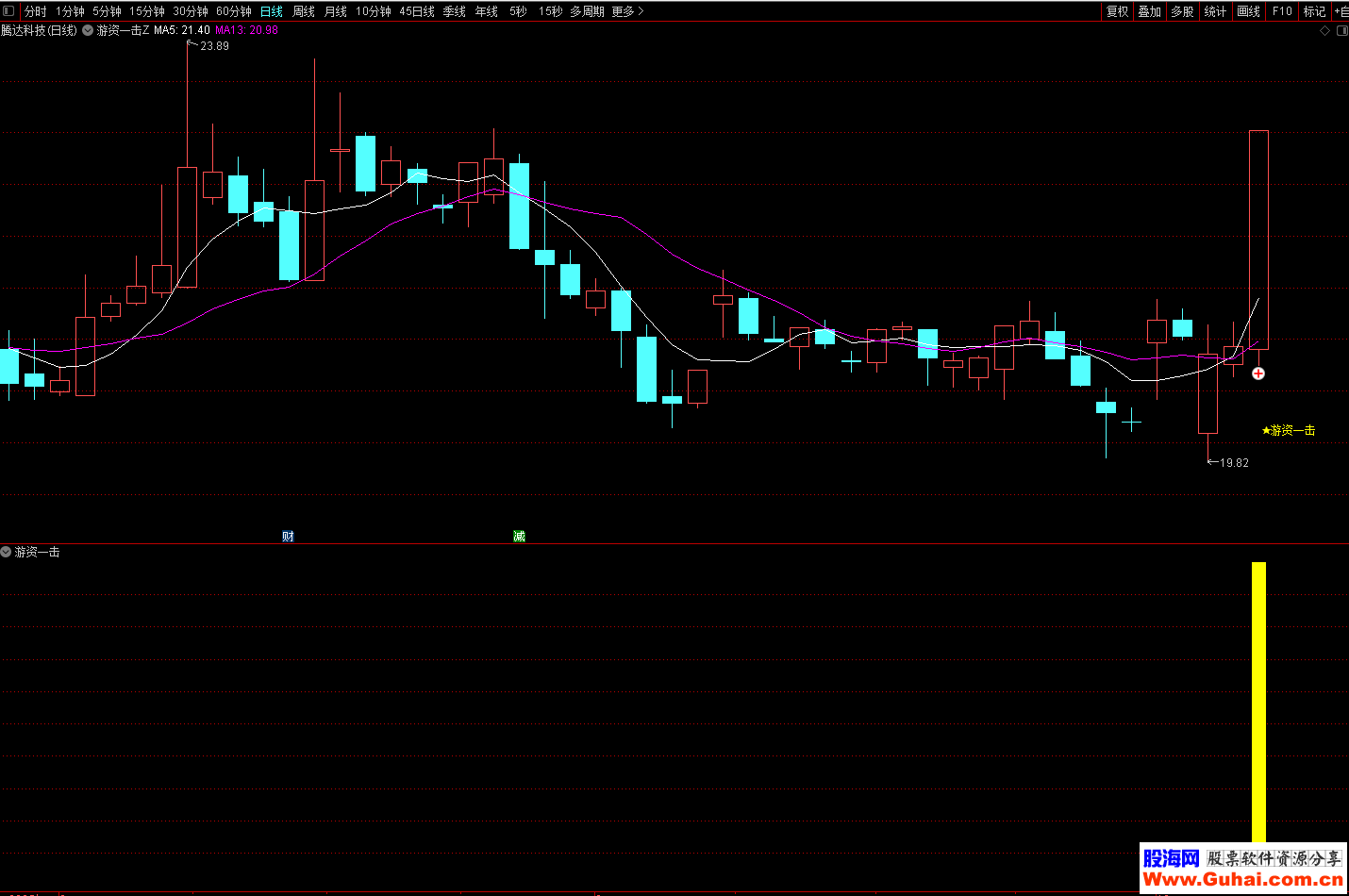Expand the 游资一击Z main chart indicator dropdown

(x=88, y=30)
